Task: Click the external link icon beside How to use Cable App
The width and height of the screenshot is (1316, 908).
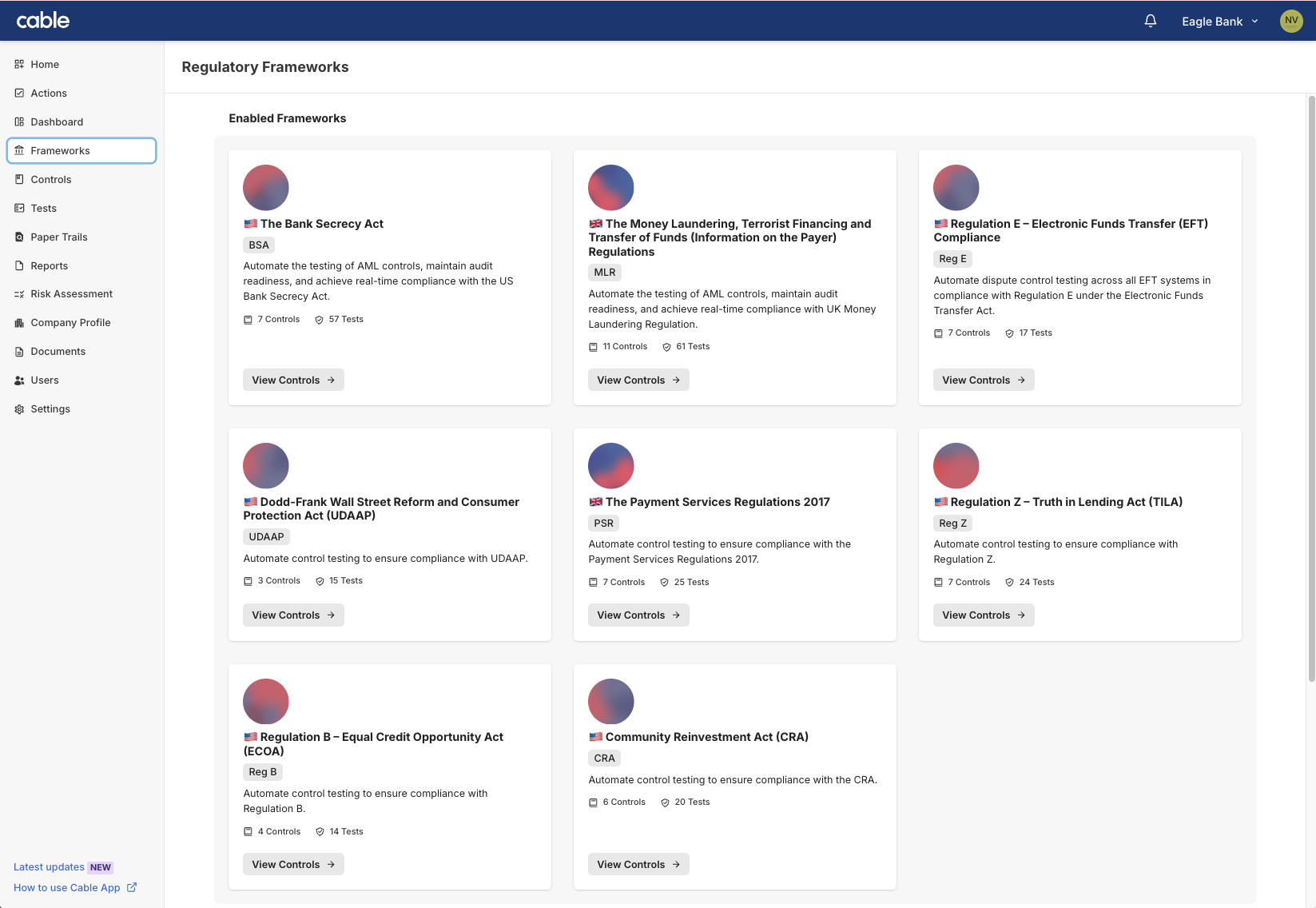Action: [132, 887]
